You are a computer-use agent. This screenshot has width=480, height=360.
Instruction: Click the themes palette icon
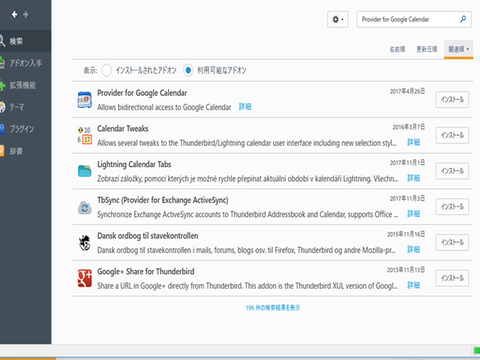2,107
